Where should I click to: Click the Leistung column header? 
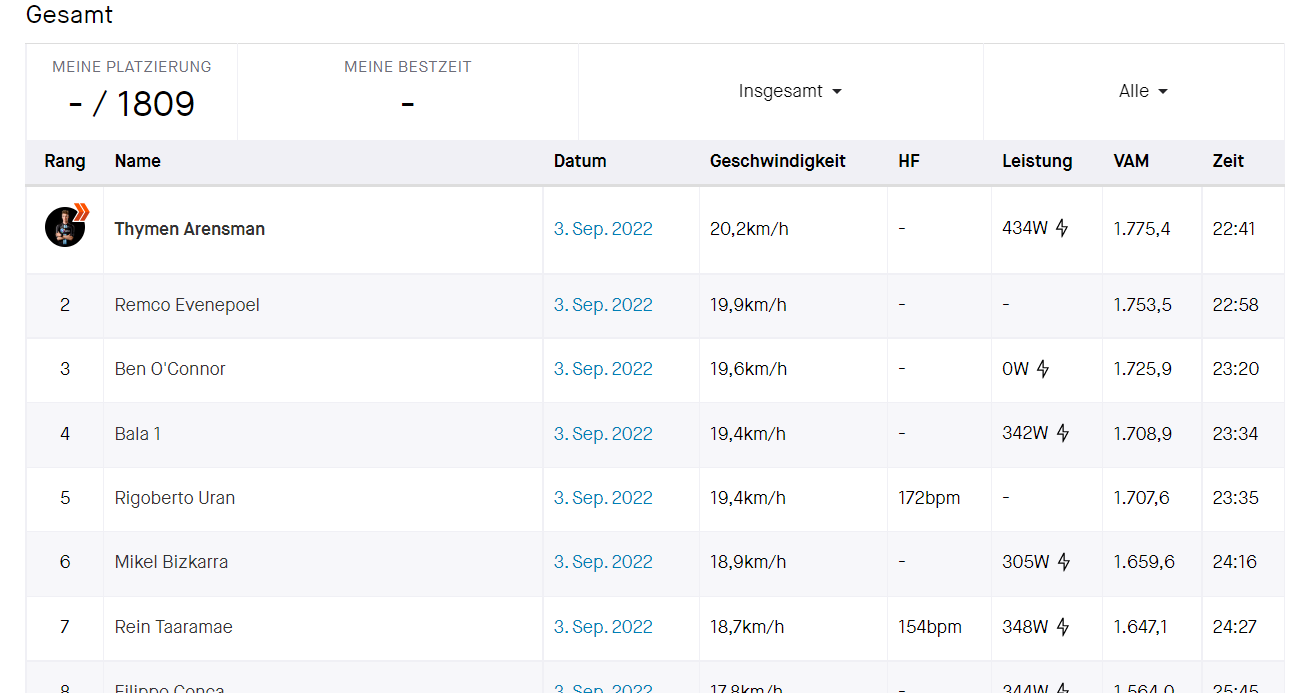(x=1037, y=161)
